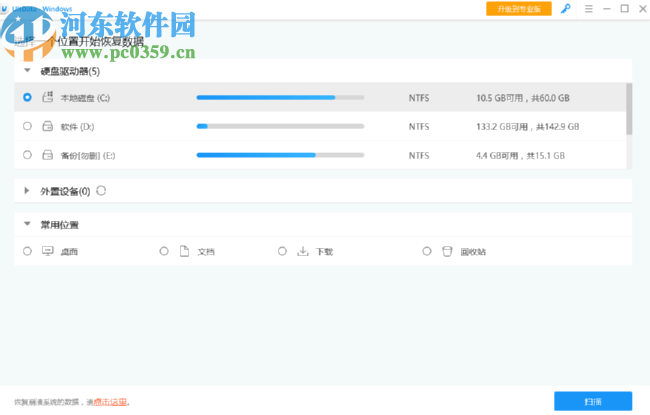650x415 pixels.
Task: Click the E drive disk icon
Action: click(48, 155)
